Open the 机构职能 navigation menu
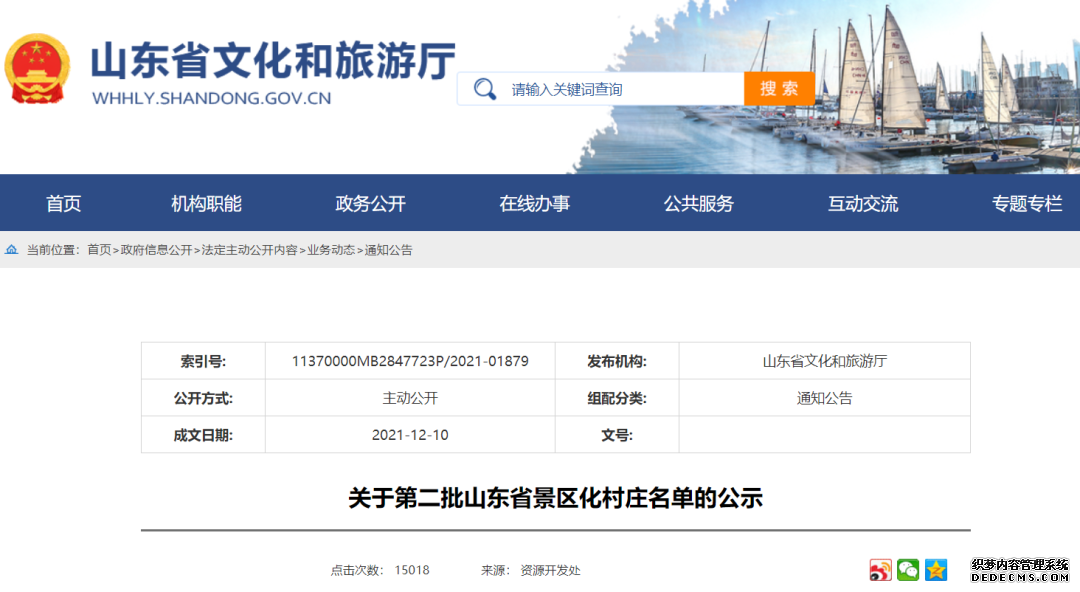The width and height of the screenshot is (1080, 592). coord(206,204)
